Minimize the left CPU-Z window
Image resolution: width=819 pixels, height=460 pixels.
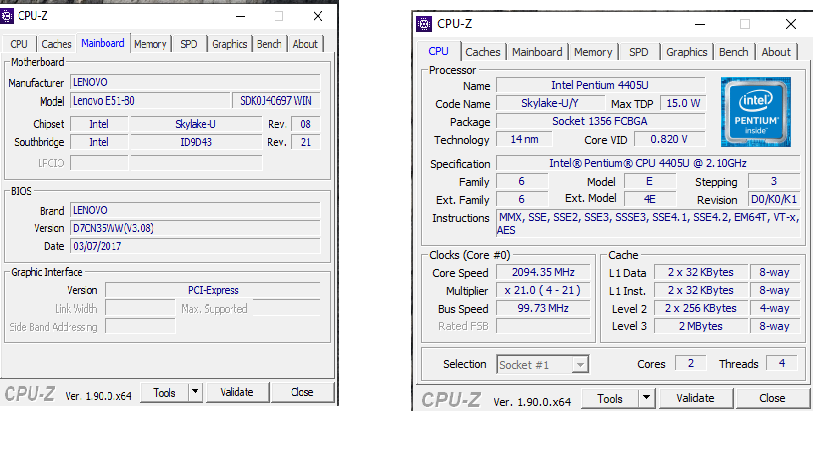pos(240,16)
